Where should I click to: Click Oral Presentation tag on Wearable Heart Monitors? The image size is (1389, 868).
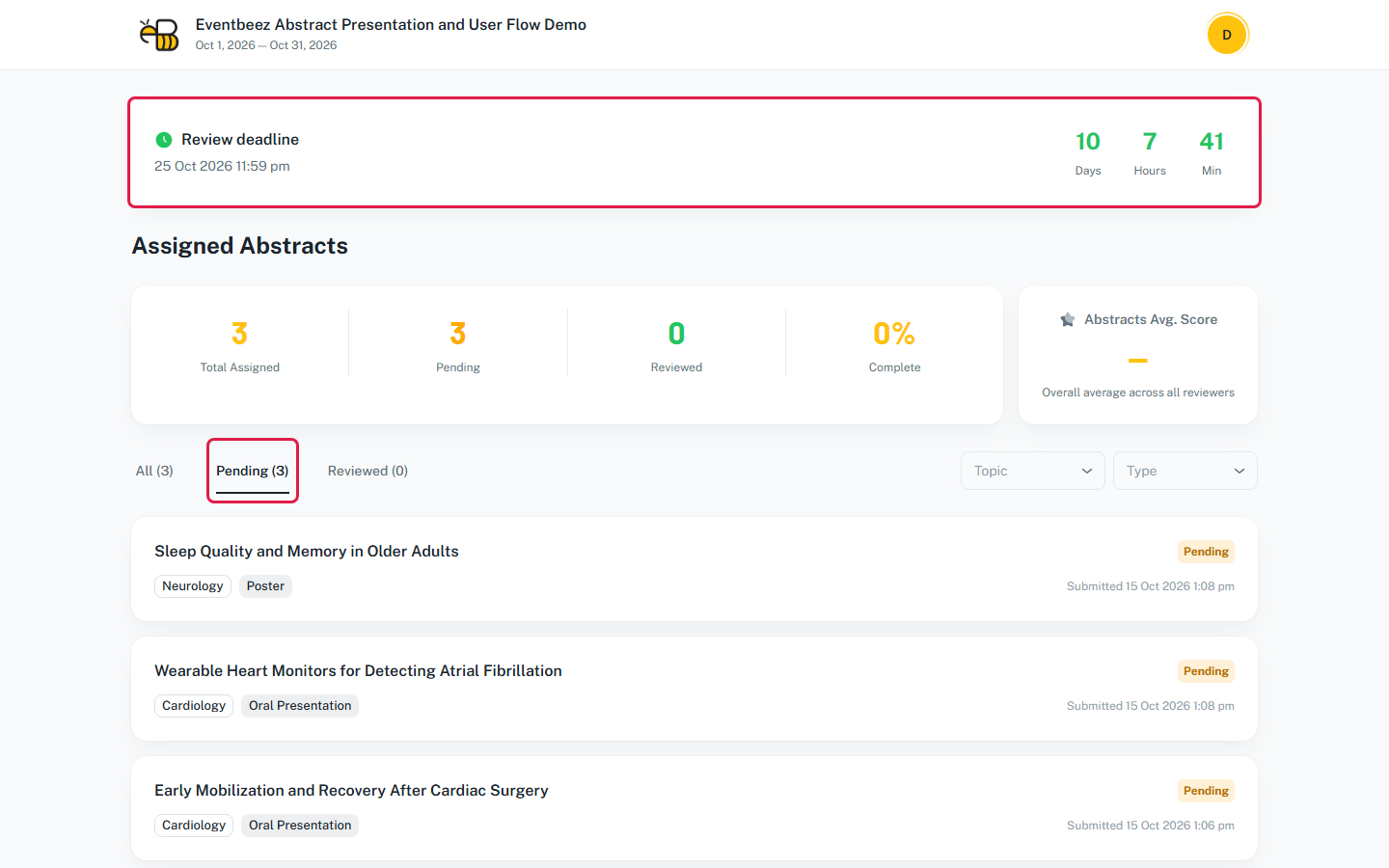[300, 706]
